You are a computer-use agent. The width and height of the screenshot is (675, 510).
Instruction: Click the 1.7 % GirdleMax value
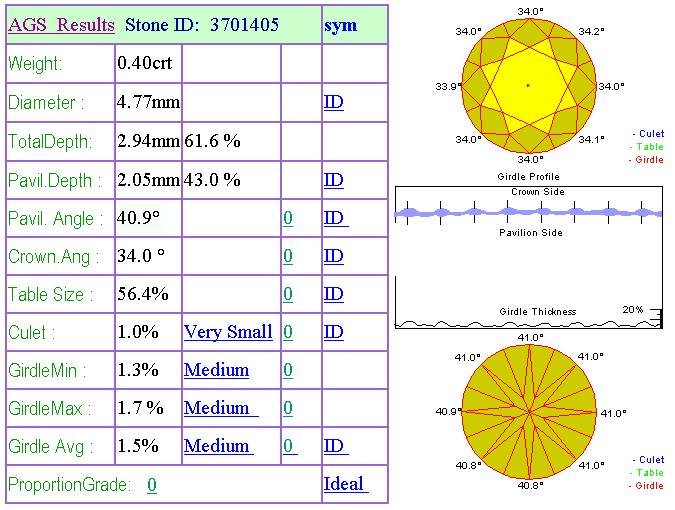click(x=140, y=408)
